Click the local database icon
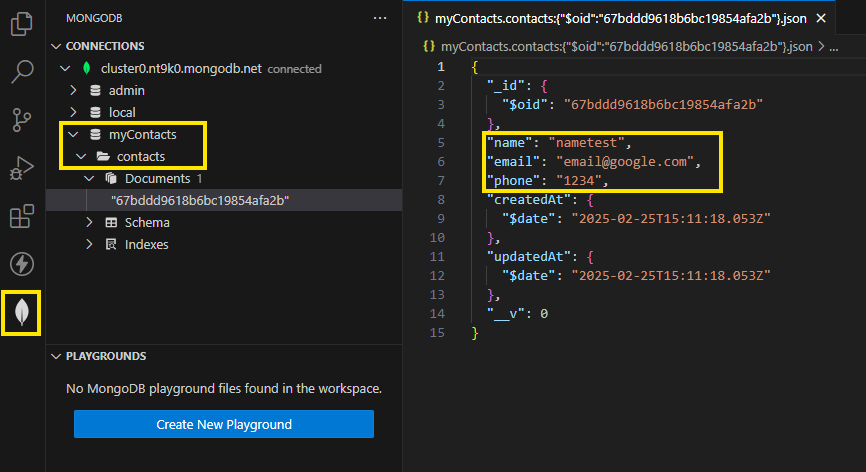 [x=96, y=113]
